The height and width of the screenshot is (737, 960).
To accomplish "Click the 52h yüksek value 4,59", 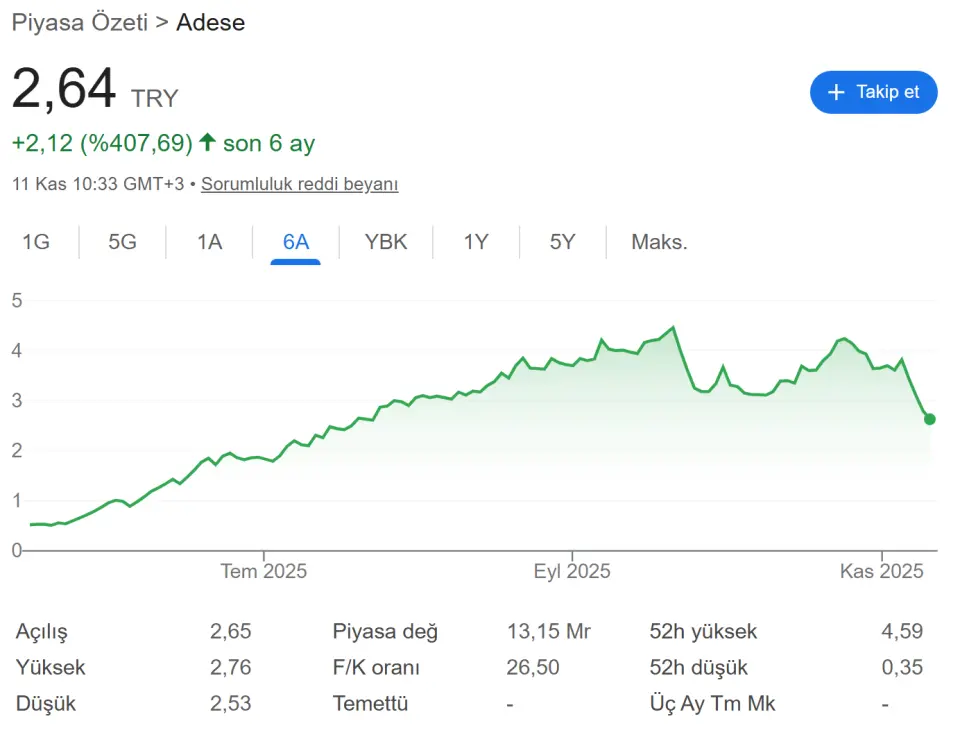I will pyautogui.click(x=902, y=632).
